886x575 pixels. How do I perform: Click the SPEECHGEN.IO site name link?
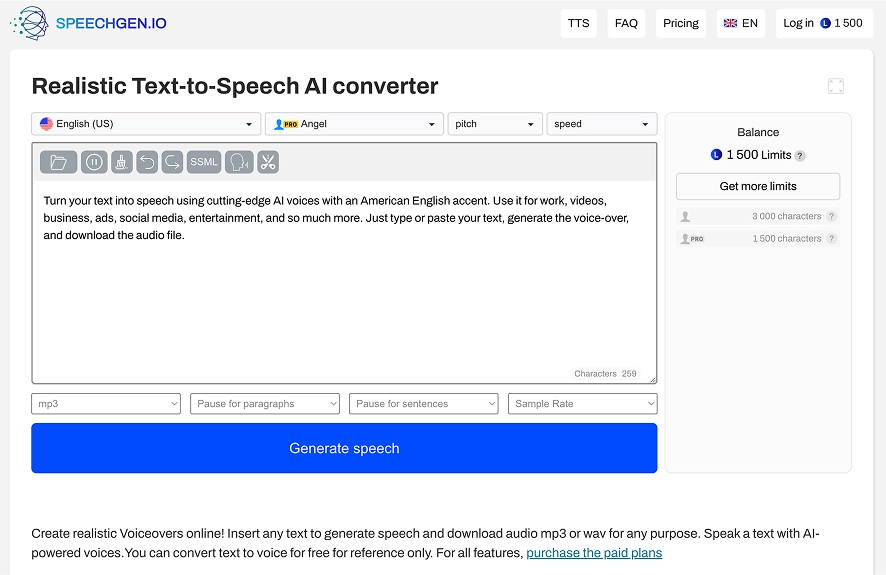point(111,23)
